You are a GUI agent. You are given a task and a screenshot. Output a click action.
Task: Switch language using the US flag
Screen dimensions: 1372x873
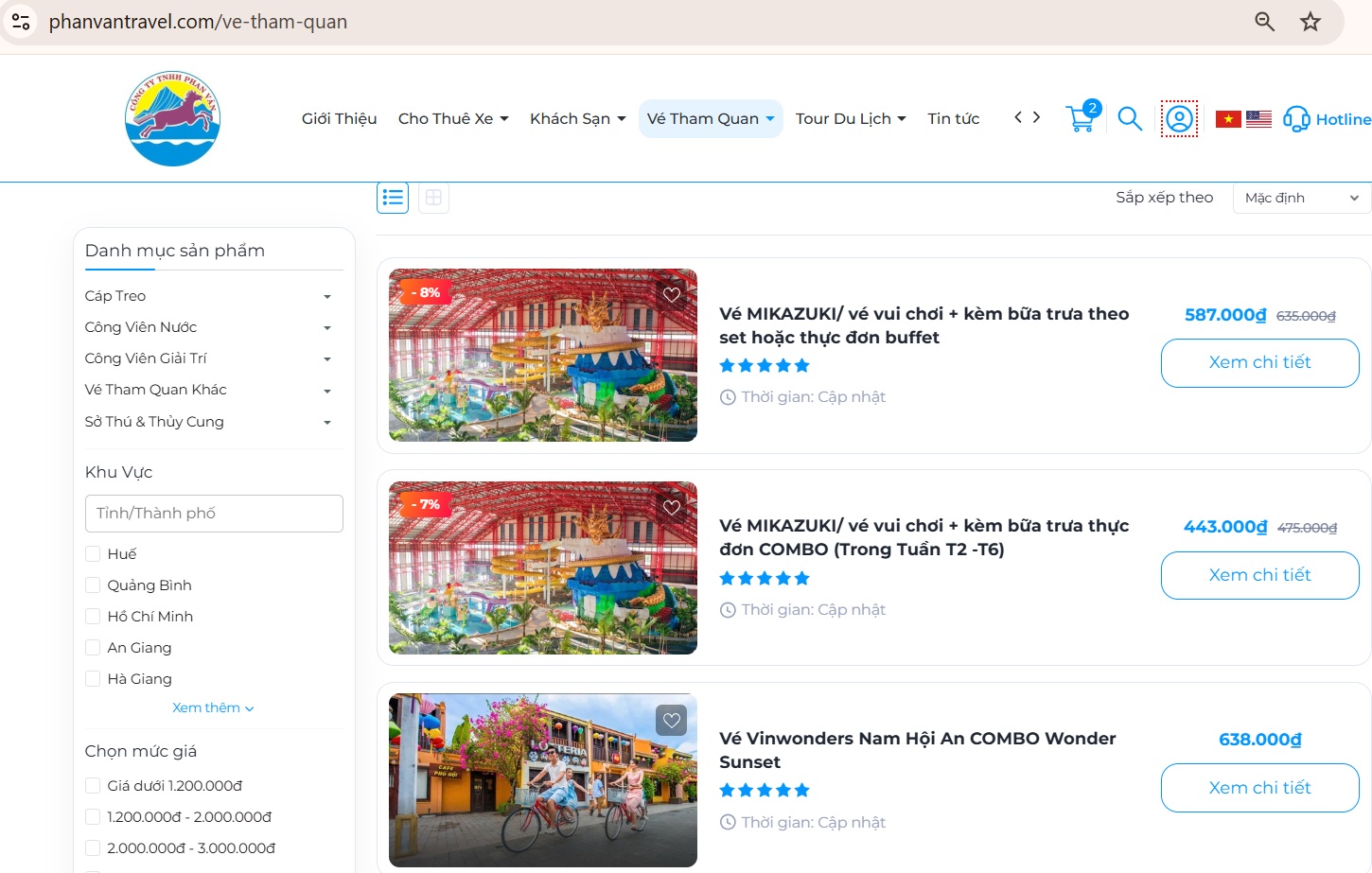[x=1258, y=118]
